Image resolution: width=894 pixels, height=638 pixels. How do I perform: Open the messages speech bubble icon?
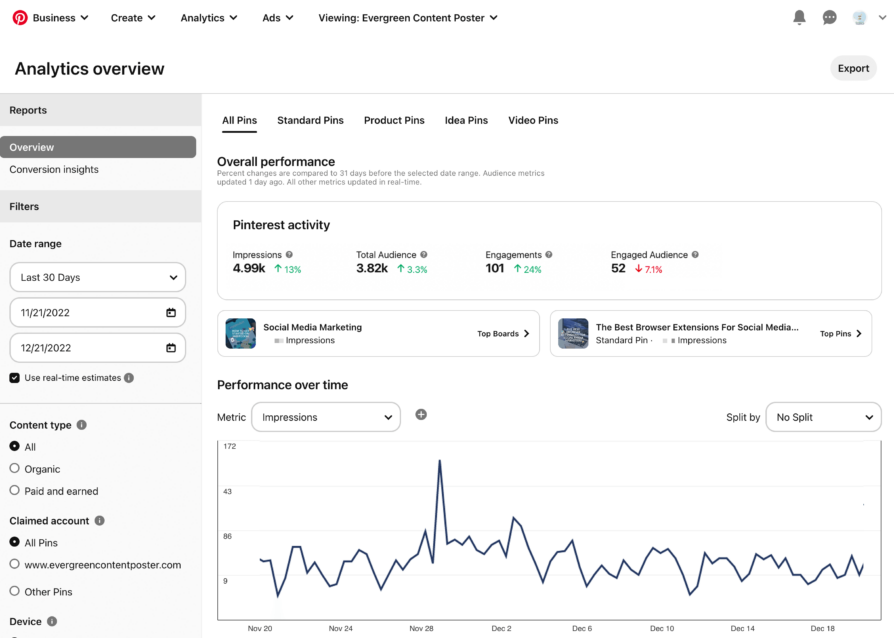829,17
